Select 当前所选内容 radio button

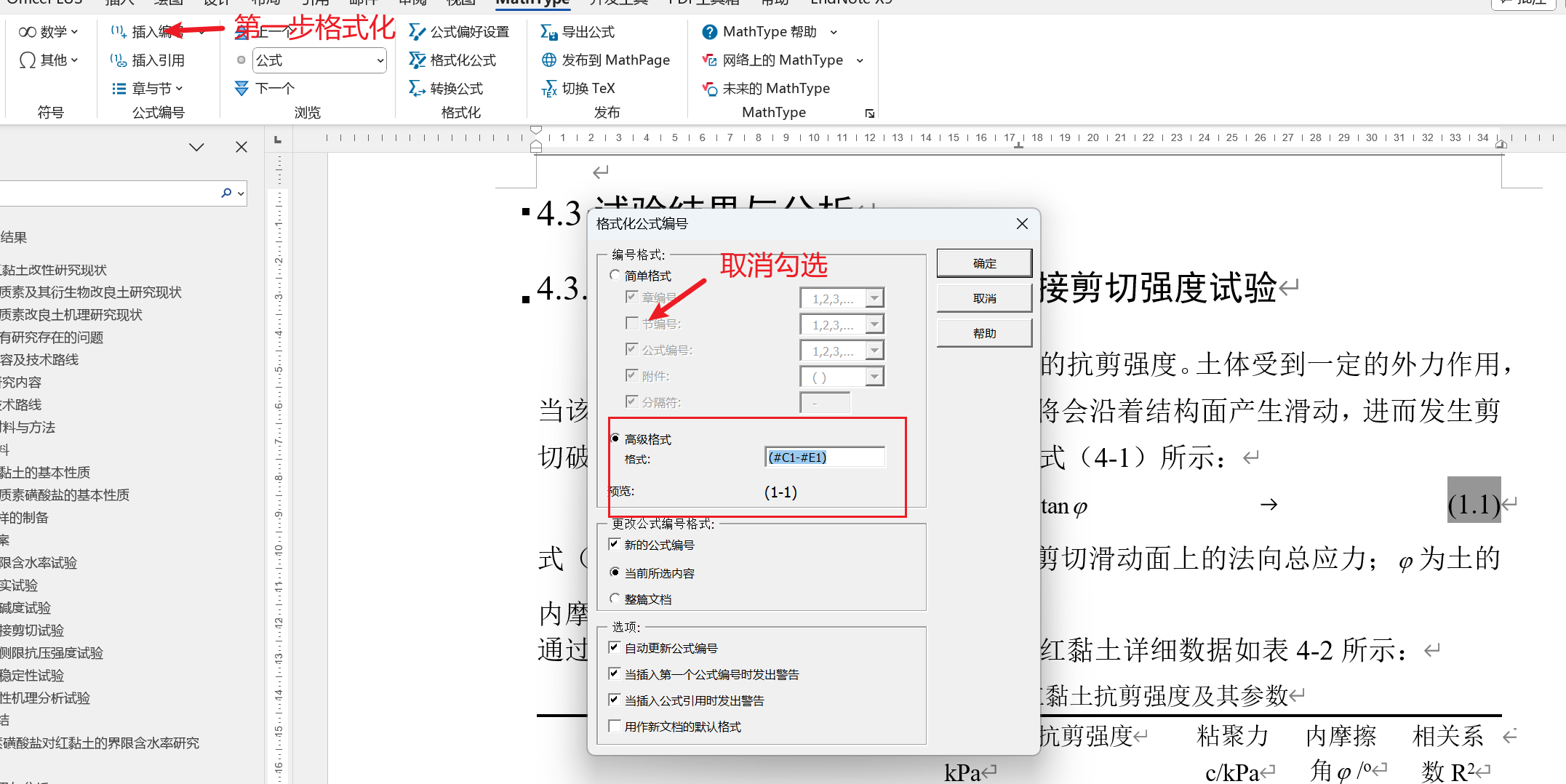615,572
